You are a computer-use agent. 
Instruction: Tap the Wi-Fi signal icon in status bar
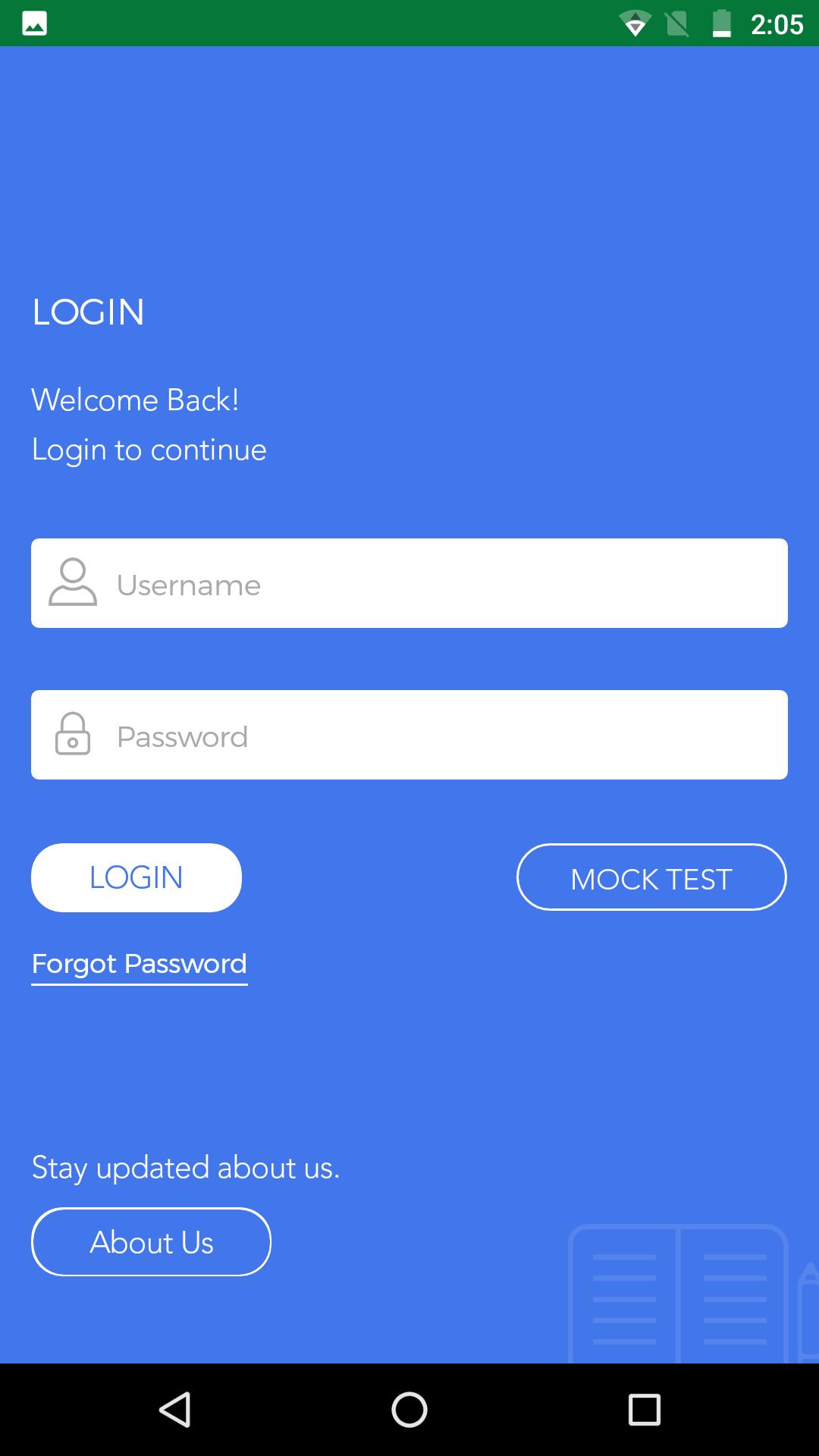[x=635, y=24]
